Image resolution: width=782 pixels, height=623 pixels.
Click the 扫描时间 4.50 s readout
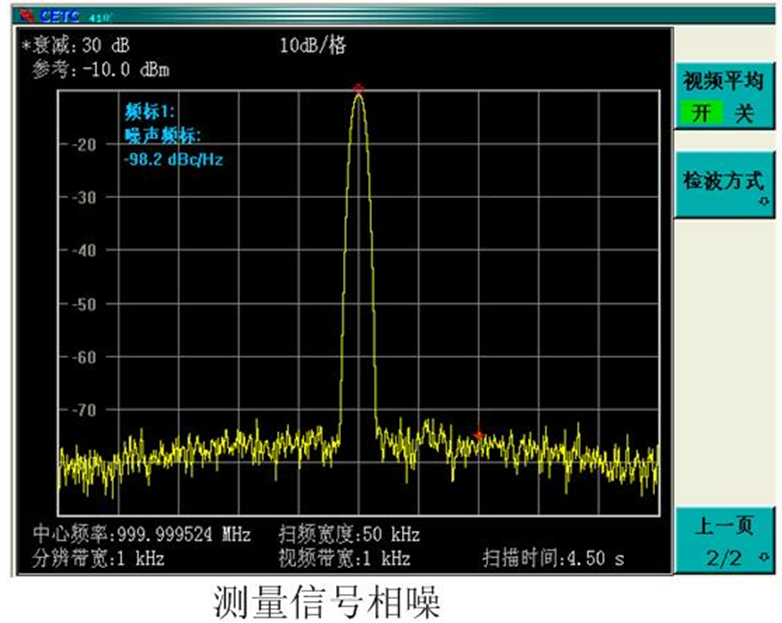click(x=553, y=558)
